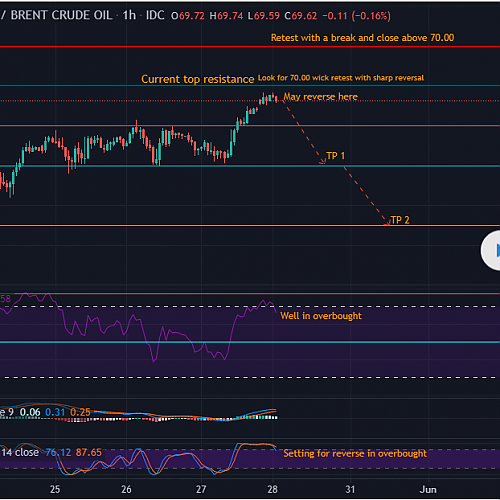Image resolution: width=500 pixels, height=500 pixels.
Task: Click 'Look for 70.00 wick retest' annotation
Action: click(341, 78)
